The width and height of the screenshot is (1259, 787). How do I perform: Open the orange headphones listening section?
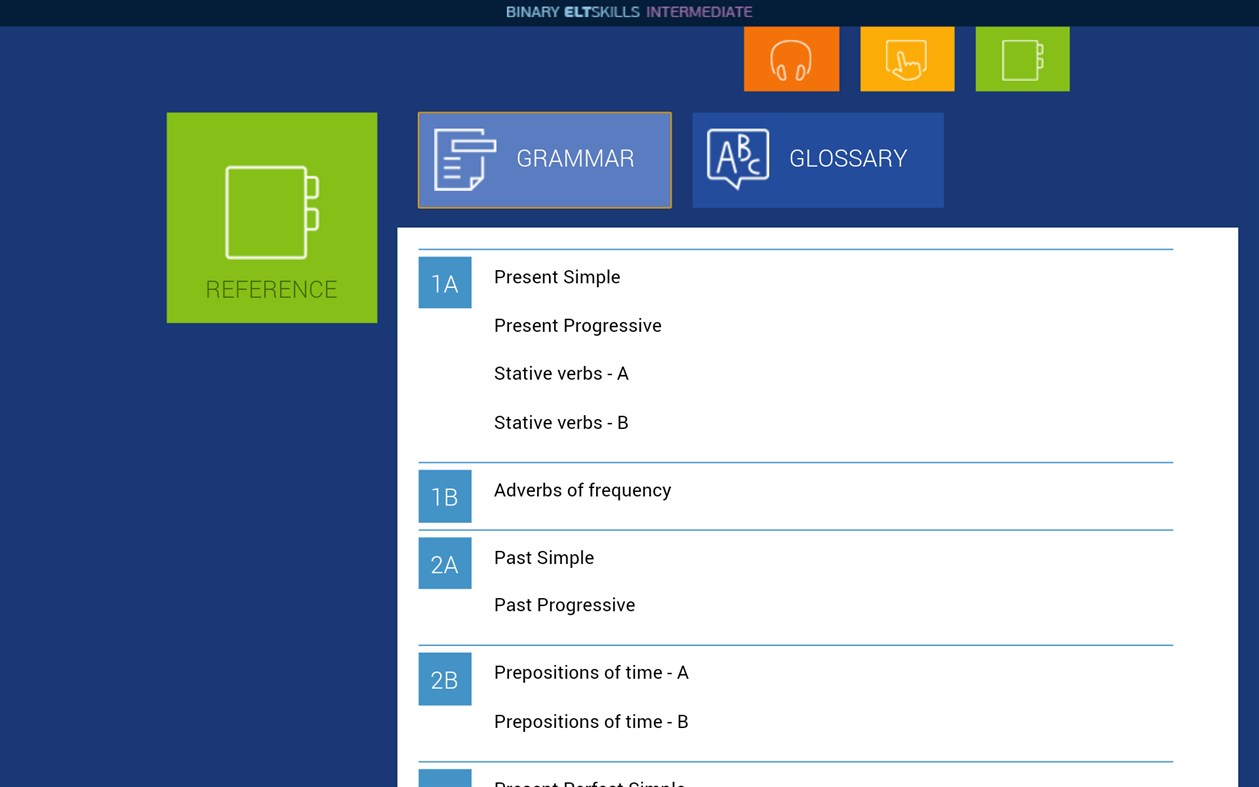point(791,58)
